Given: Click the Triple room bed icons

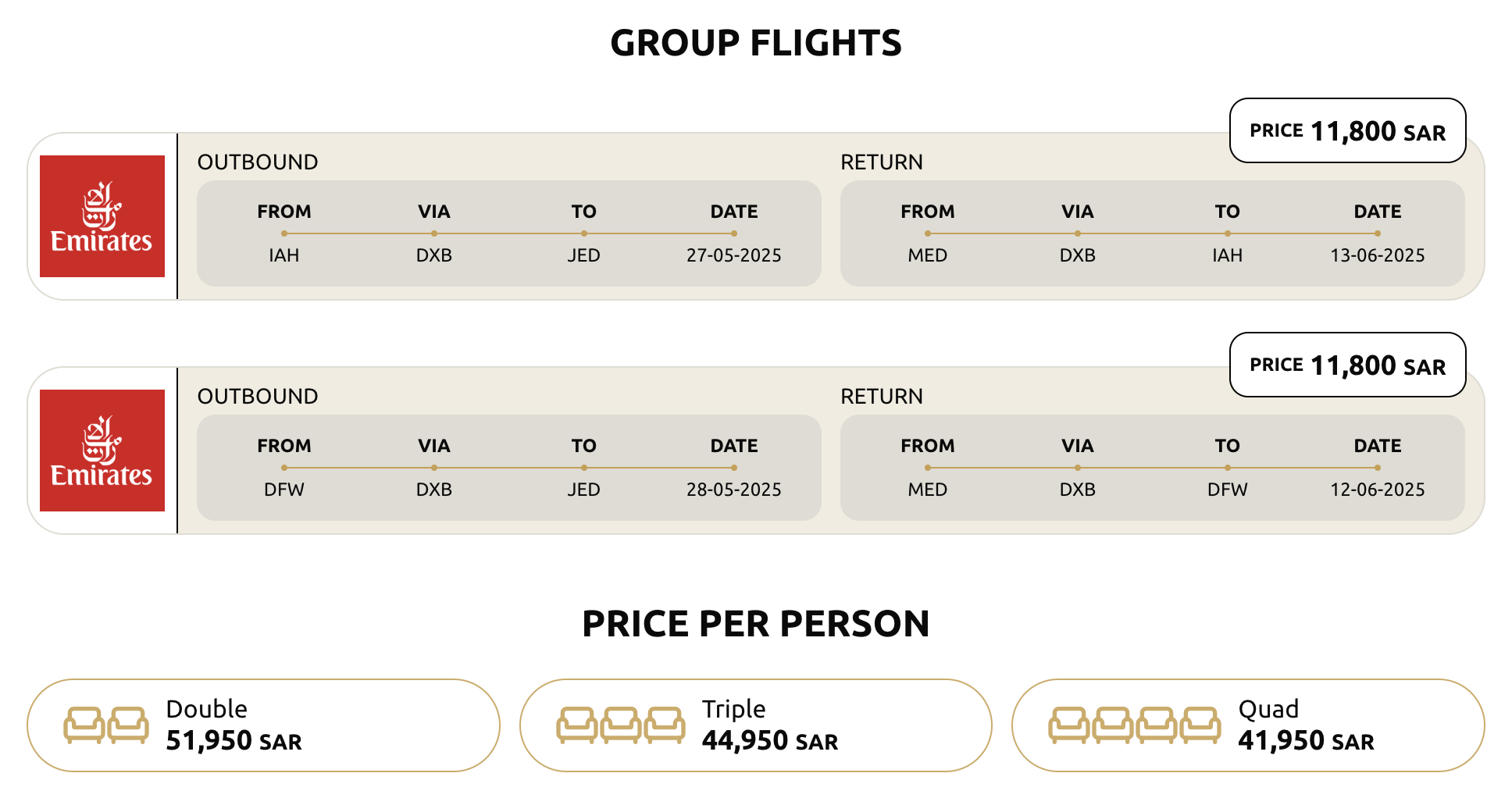Looking at the screenshot, I should [621, 725].
